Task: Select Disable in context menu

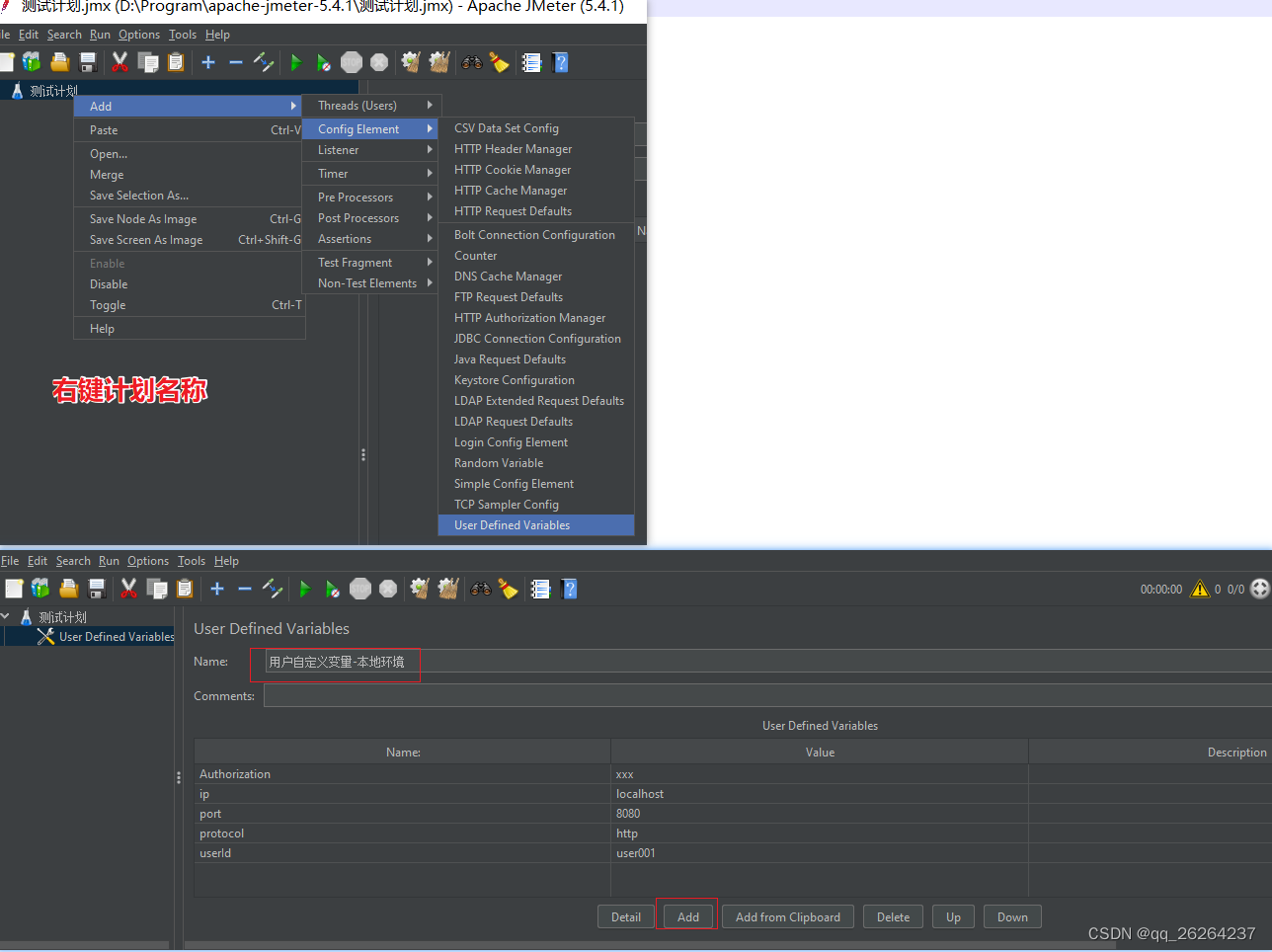Action: pyautogui.click(x=190, y=284)
